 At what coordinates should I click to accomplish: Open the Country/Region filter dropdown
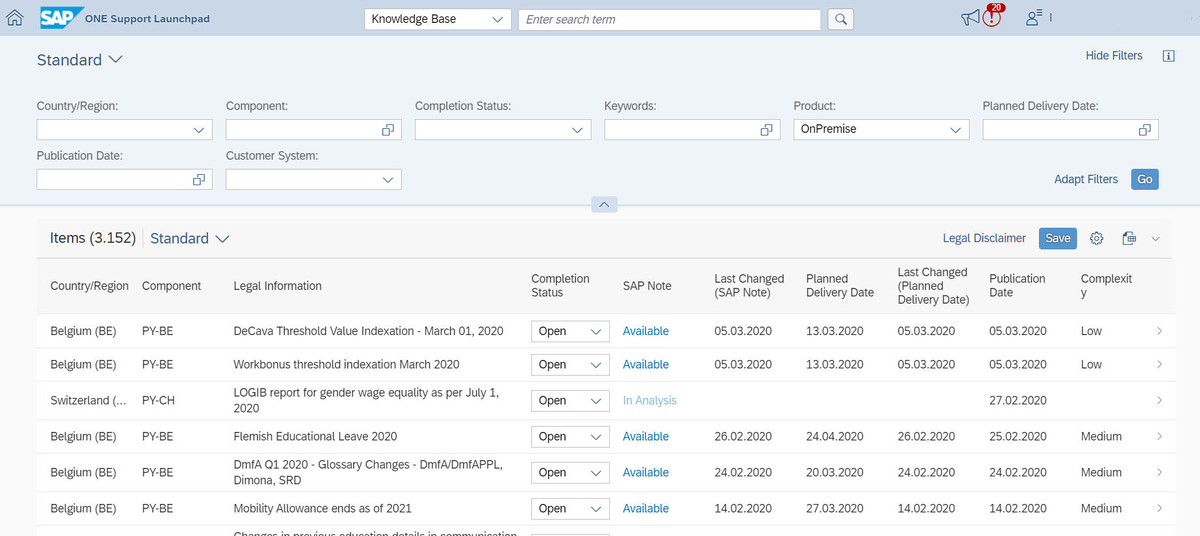pyautogui.click(x=199, y=130)
